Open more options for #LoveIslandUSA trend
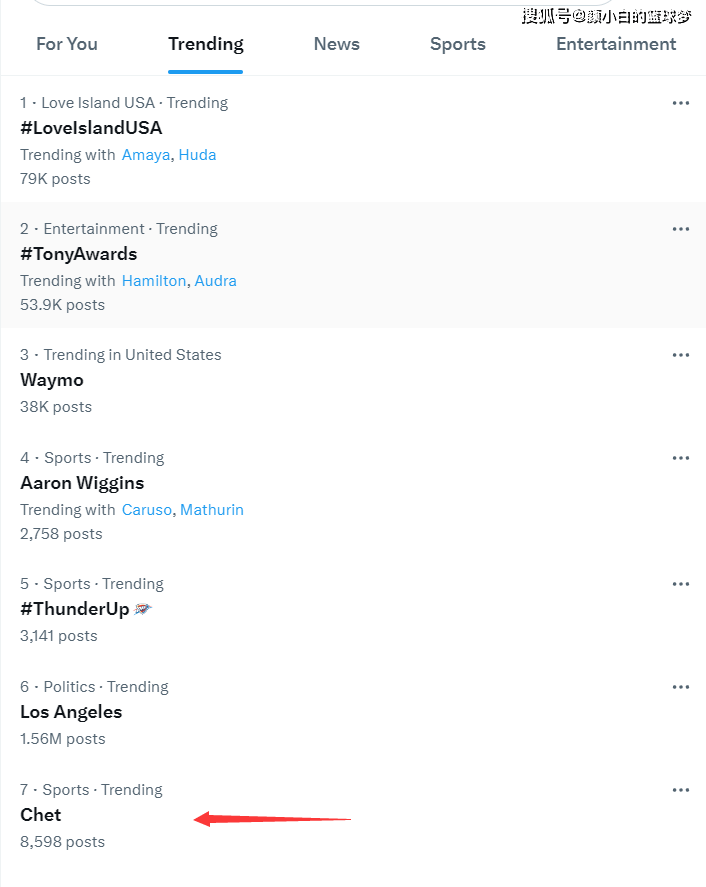This screenshot has height=887, width=706. pos(681,103)
